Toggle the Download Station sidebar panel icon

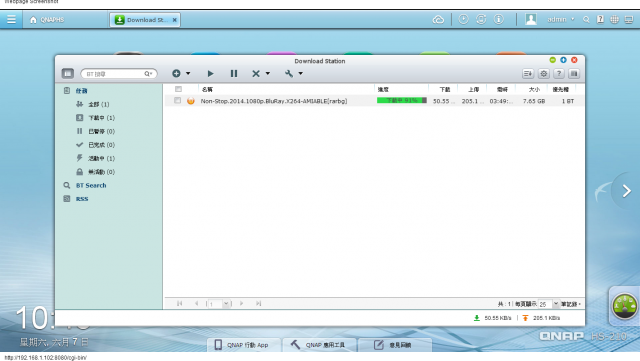[68, 74]
